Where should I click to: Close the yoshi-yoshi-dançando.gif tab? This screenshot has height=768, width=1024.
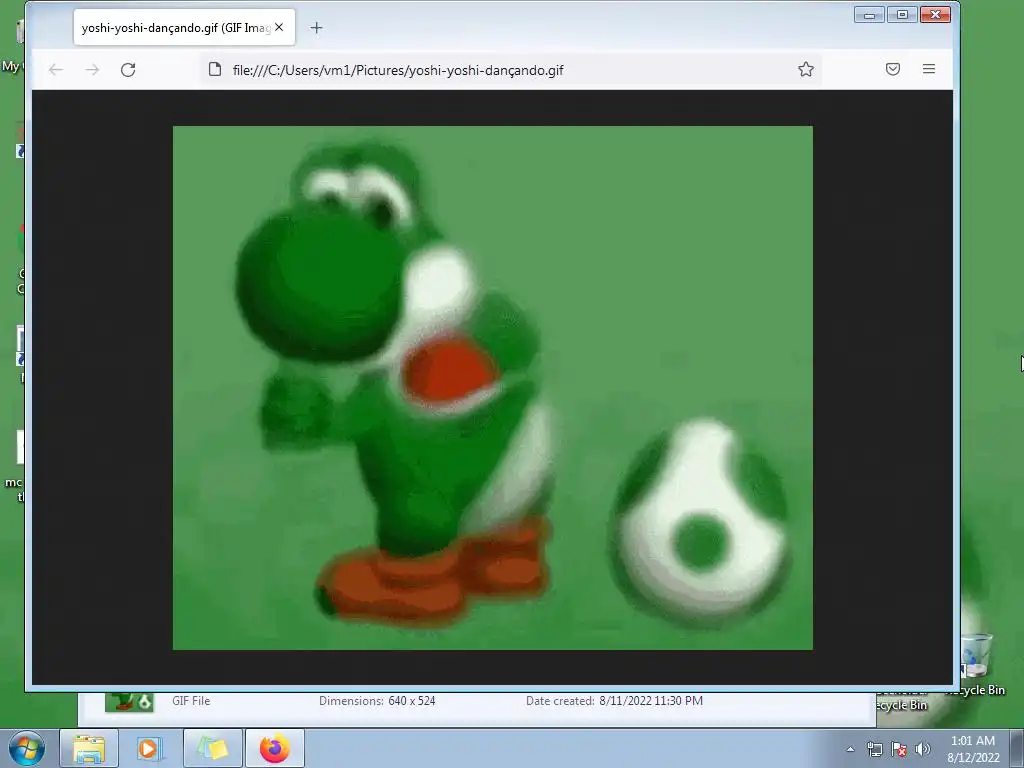click(x=279, y=27)
